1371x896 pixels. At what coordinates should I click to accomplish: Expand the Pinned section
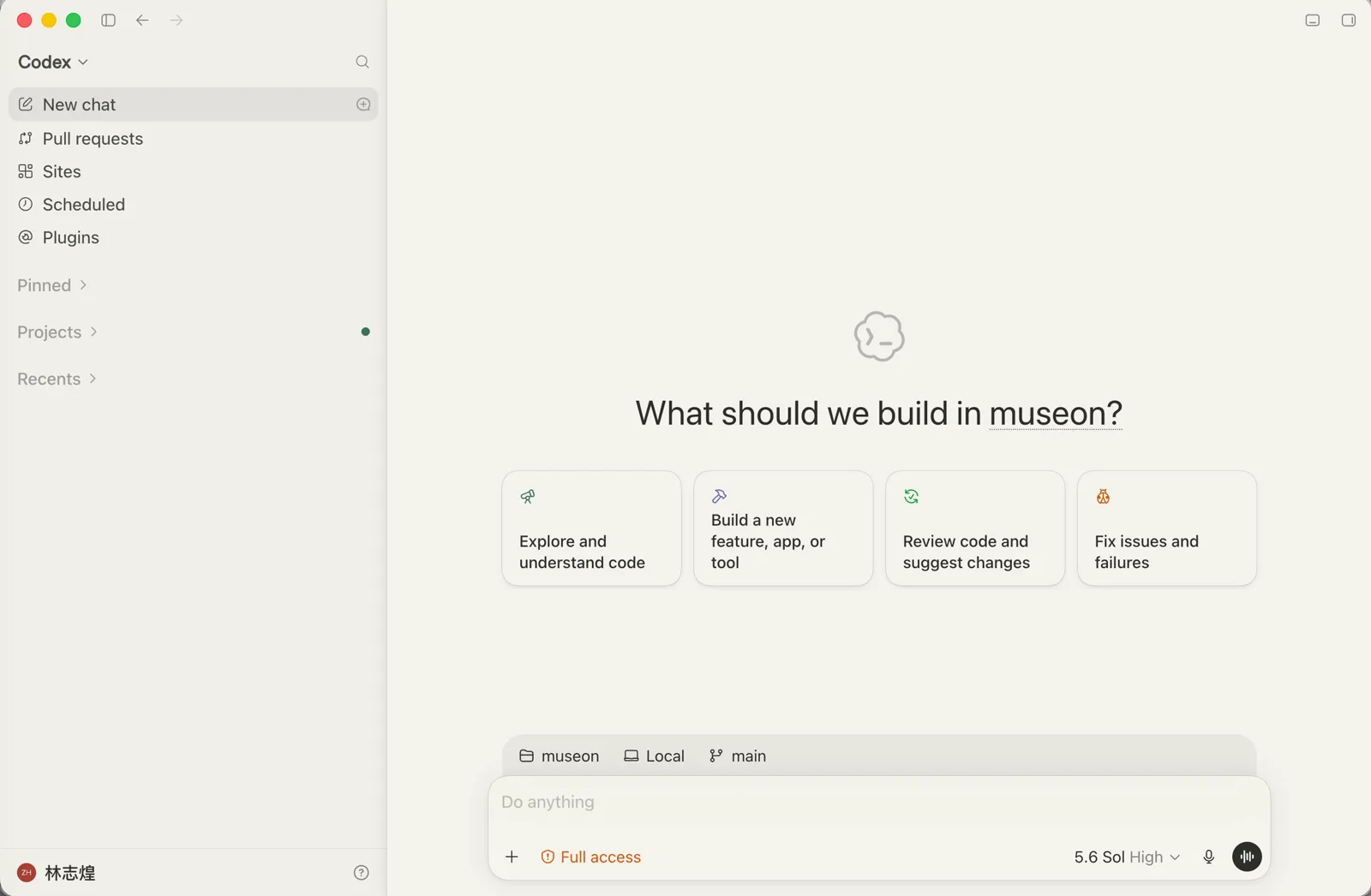tap(52, 285)
